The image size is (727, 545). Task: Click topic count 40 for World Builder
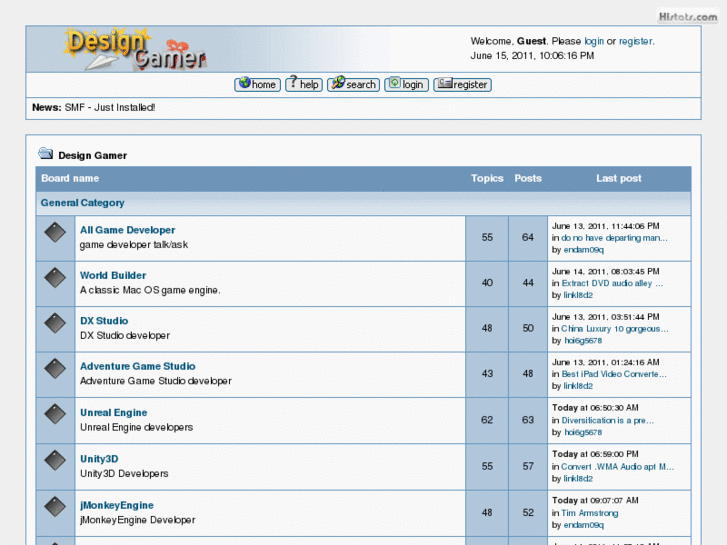click(x=487, y=283)
